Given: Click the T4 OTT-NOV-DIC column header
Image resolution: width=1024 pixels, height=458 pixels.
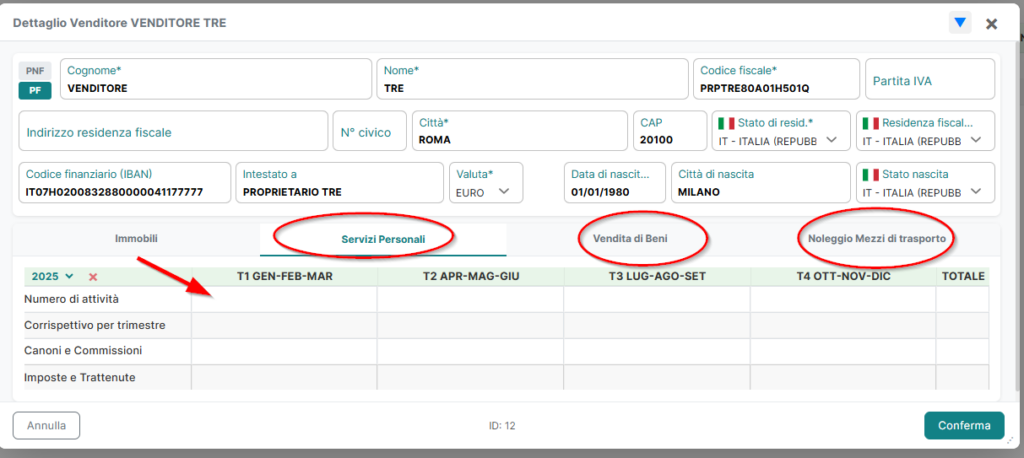Looking at the screenshot, I should (x=843, y=276).
